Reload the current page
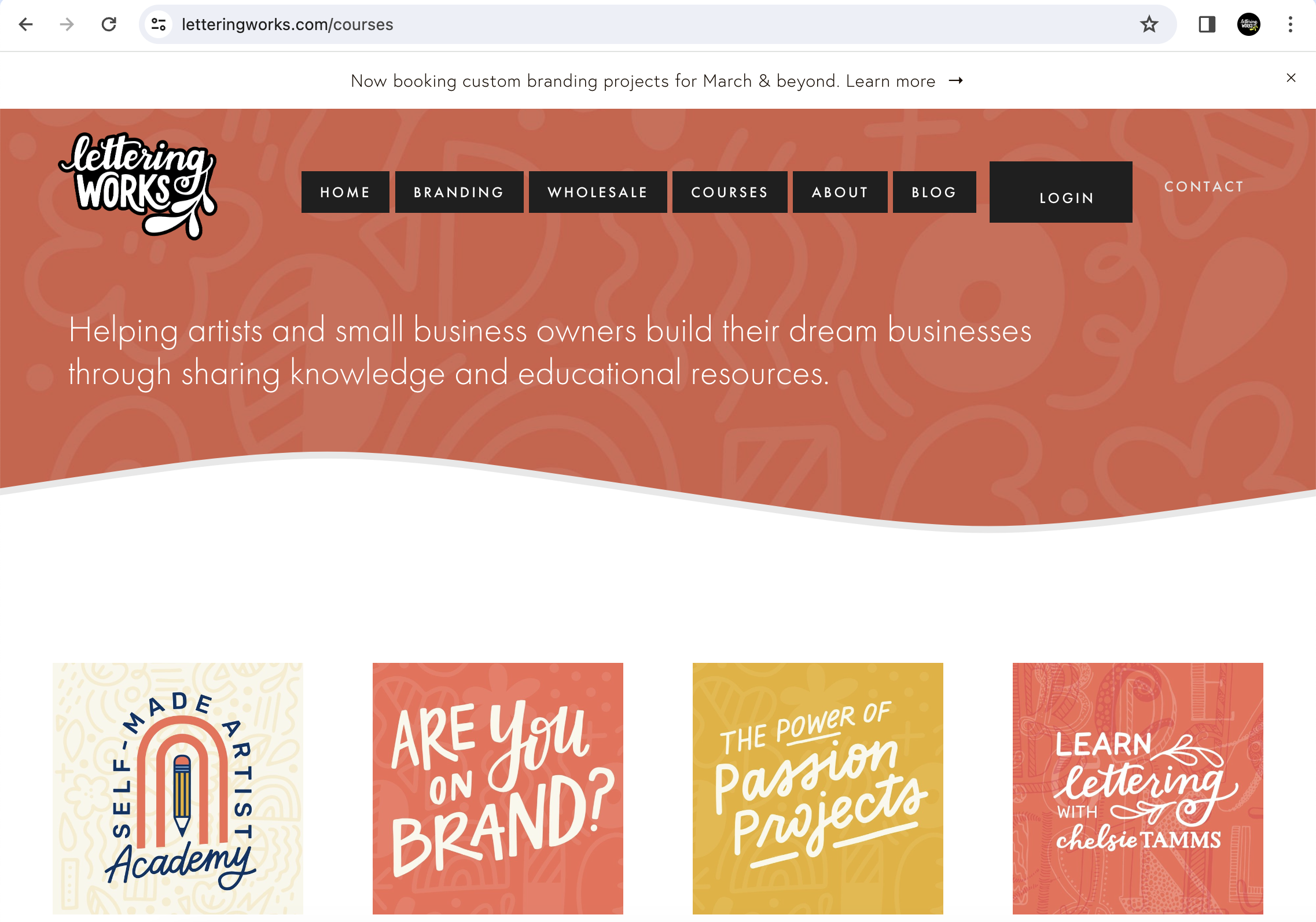Screen dimensions: 1316x922 point(109,24)
